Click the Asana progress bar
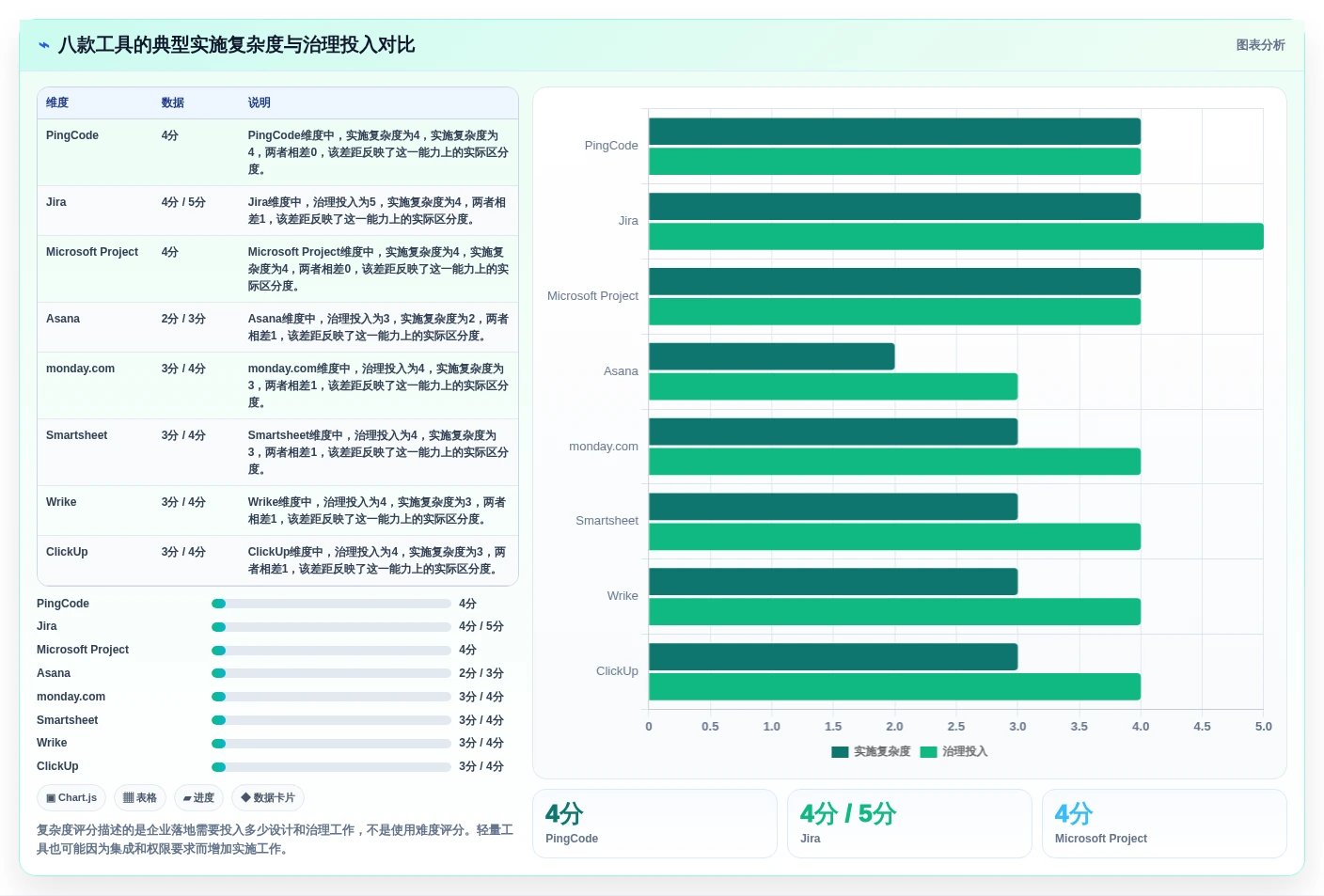Screen dimensions: 1324x896 coord(331,673)
